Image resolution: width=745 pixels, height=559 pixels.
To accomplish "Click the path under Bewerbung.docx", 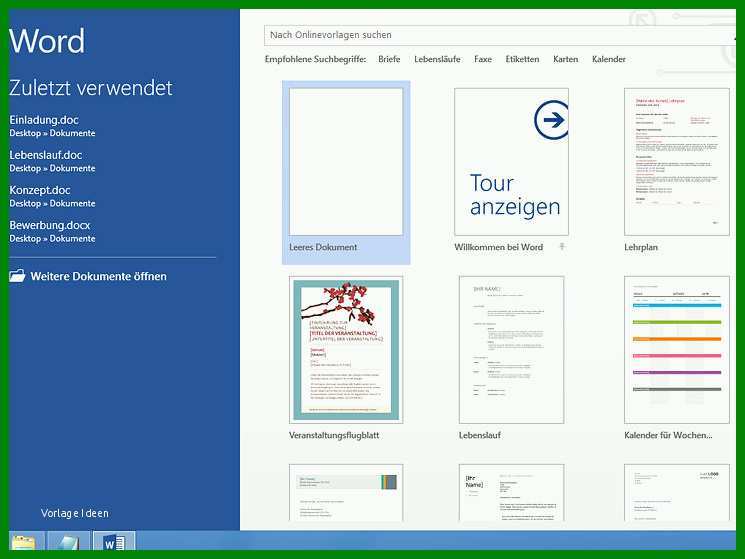I will (52, 238).
